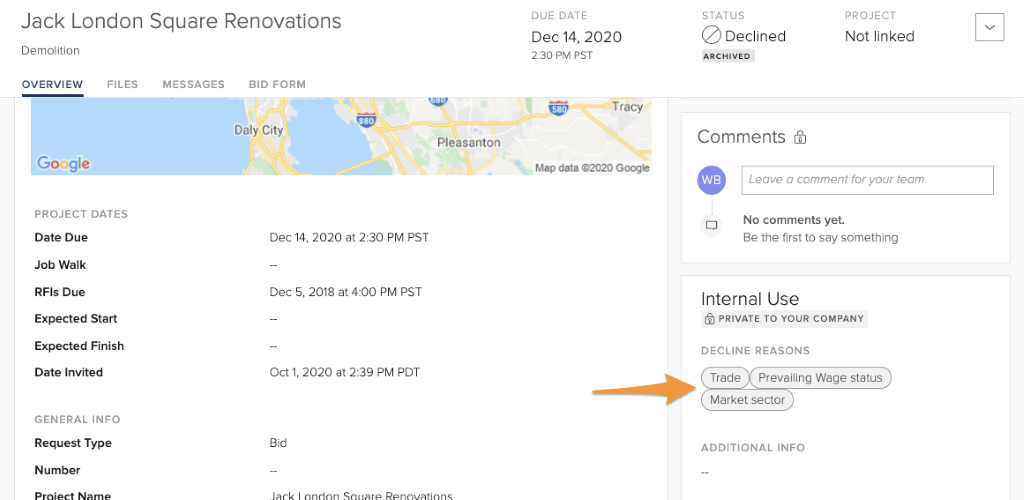Click the 'Market sector' decline reason tag

coord(747,400)
